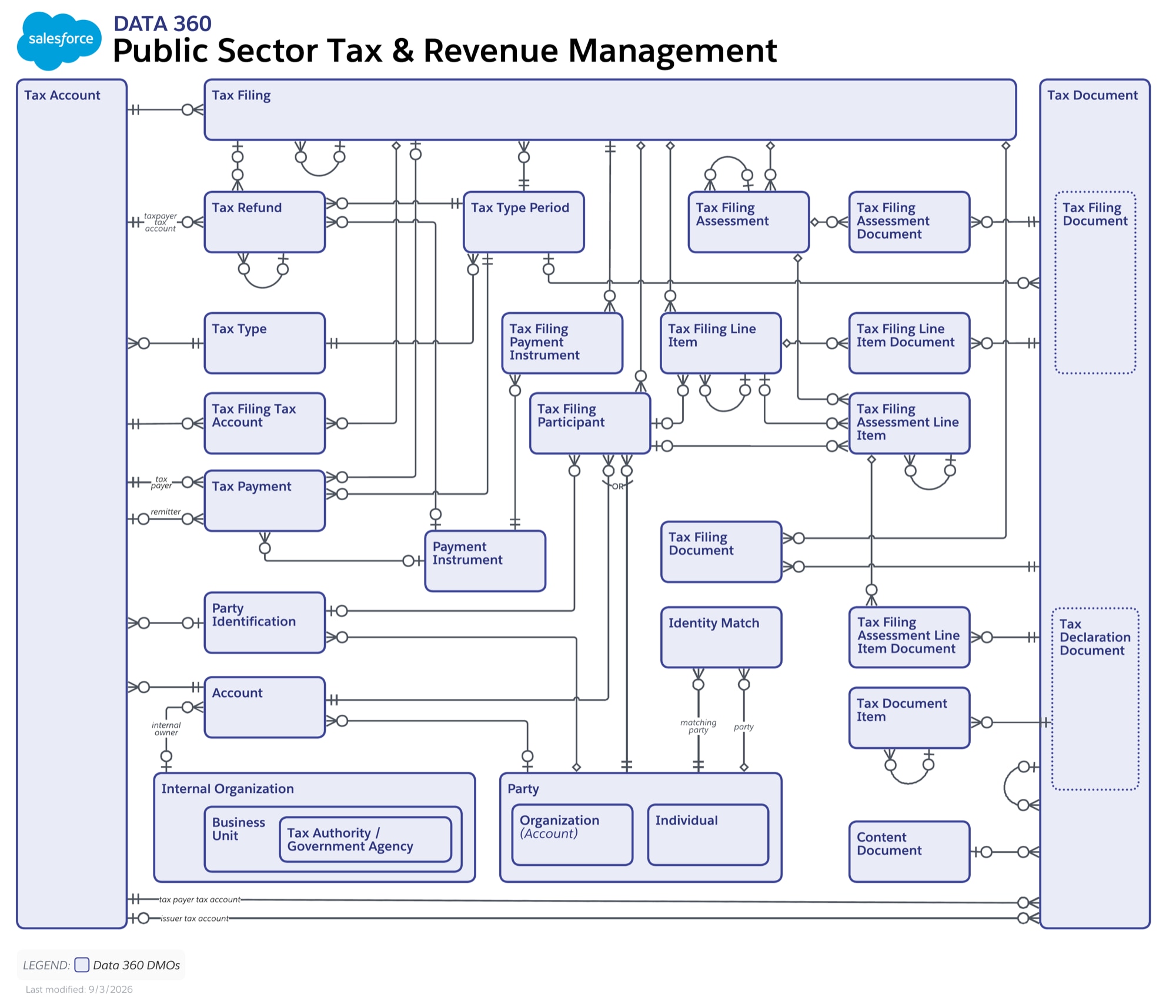Select the Individual box inside Party

[x=708, y=835]
